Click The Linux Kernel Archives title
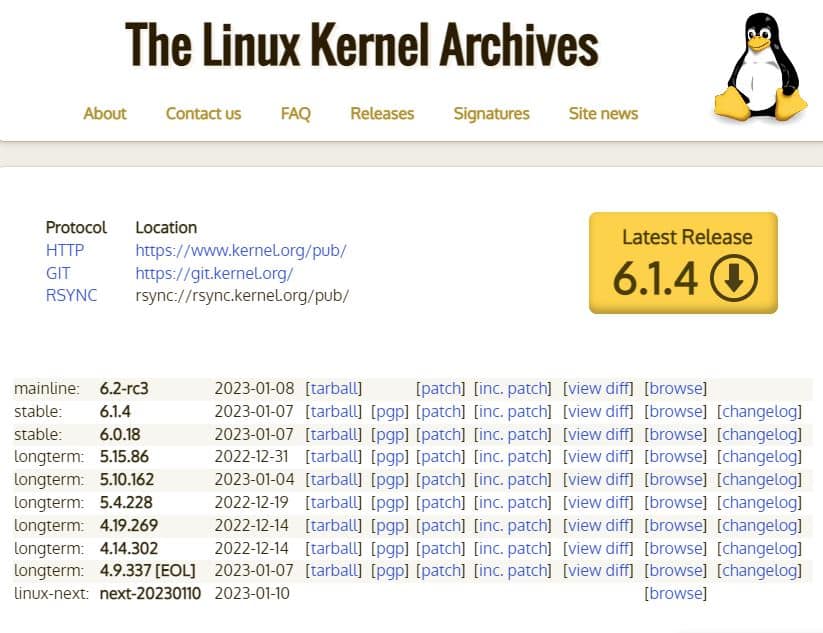The height and width of the screenshot is (633, 823). point(362,45)
